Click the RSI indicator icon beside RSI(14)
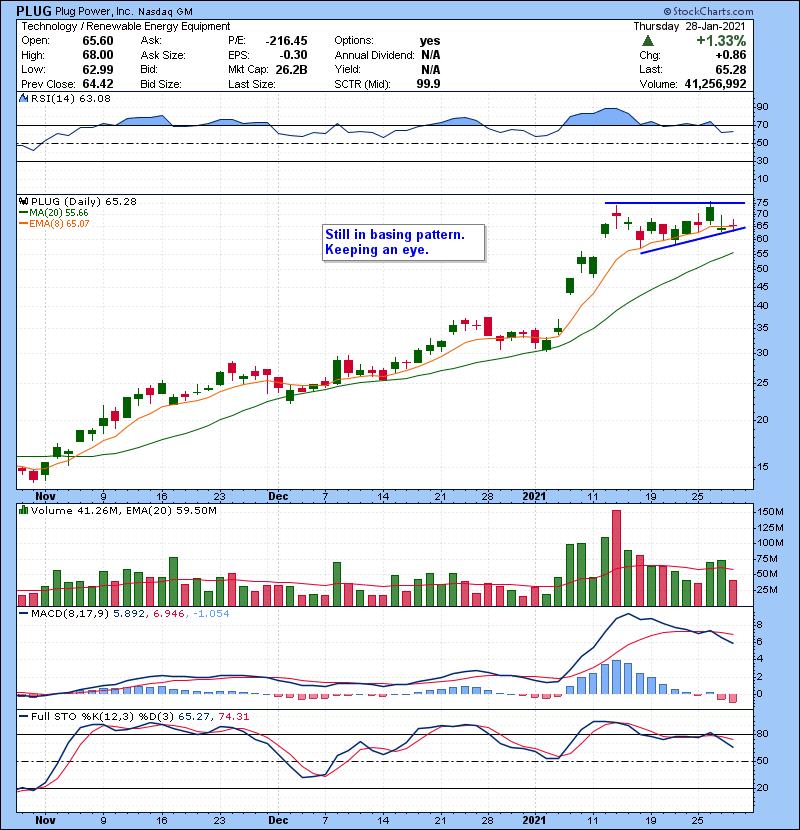Image resolution: width=800 pixels, height=830 pixels. [23, 98]
